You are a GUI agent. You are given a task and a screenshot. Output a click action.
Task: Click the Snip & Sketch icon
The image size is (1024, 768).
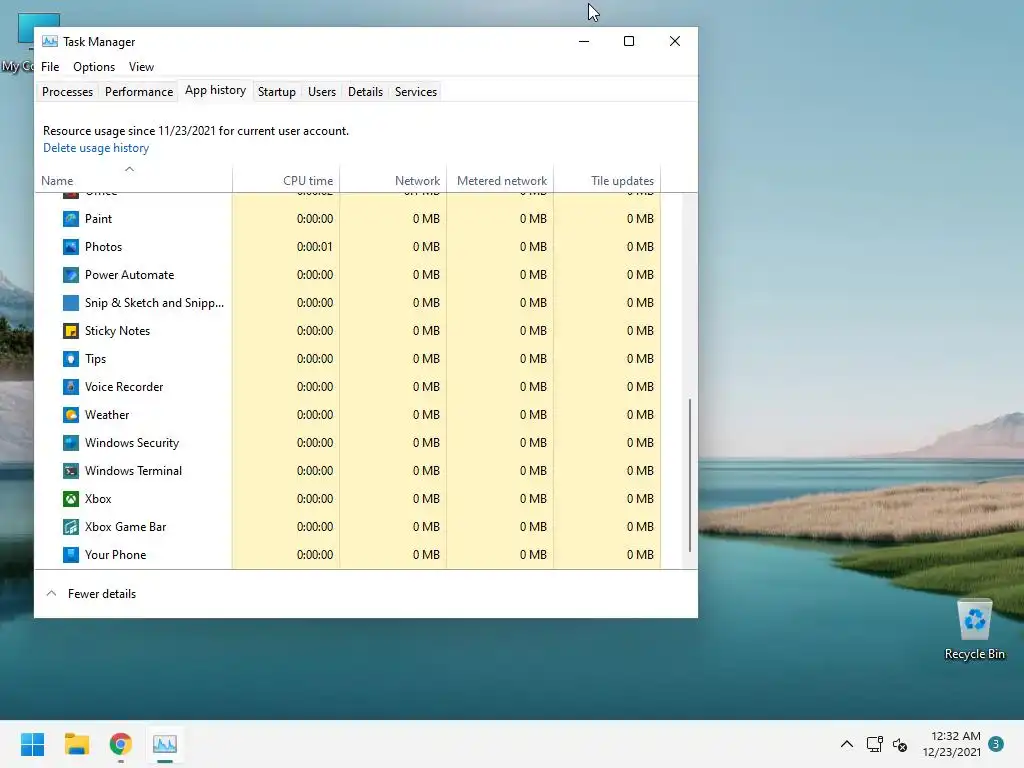[x=71, y=303]
